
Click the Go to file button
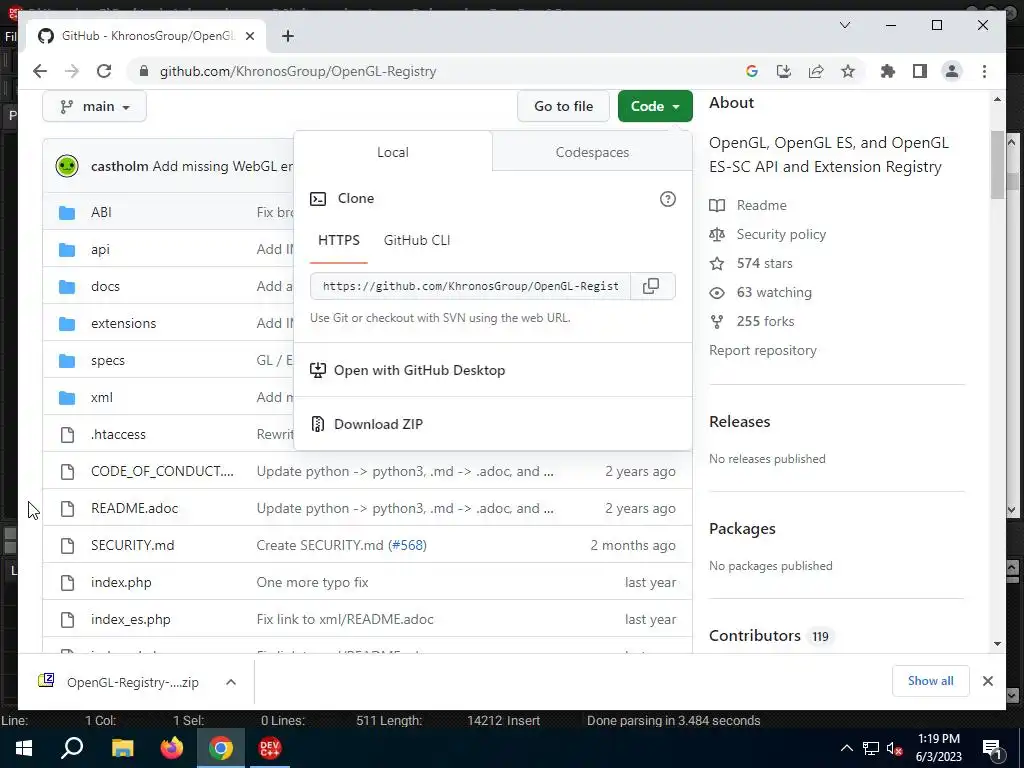click(564, 106)
